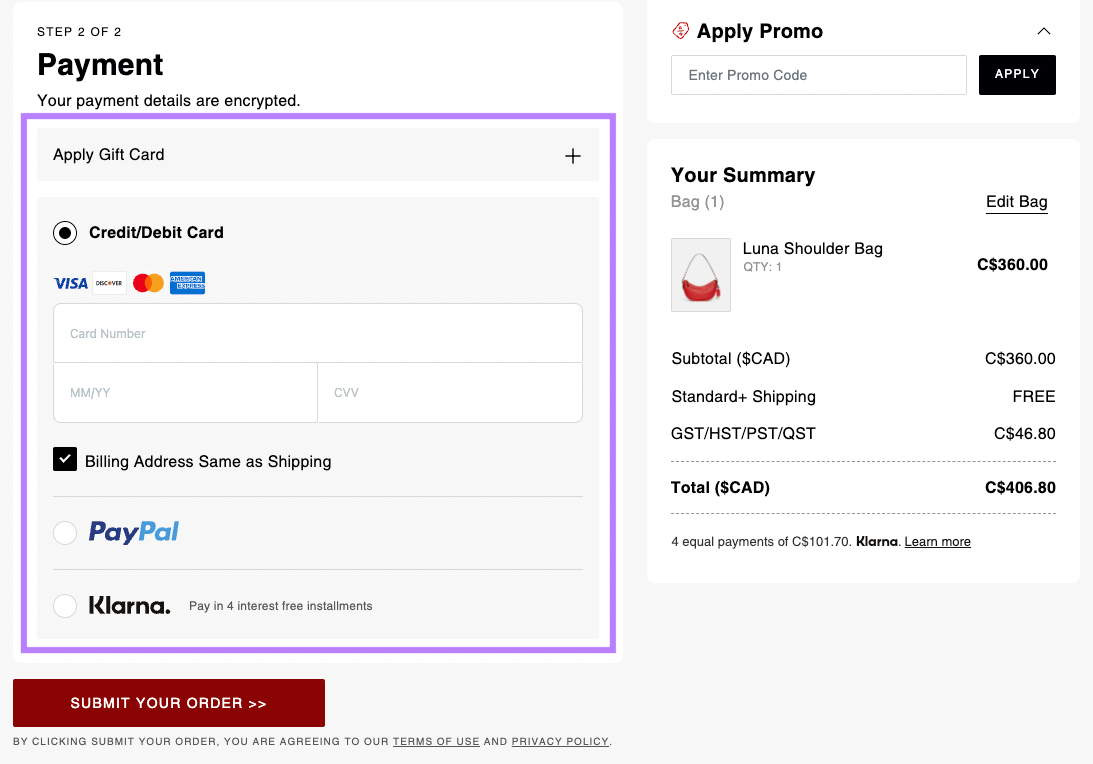The image size is (1093, 764).
Task: Select the Visa card brand icon
Action: coord(69,282)
